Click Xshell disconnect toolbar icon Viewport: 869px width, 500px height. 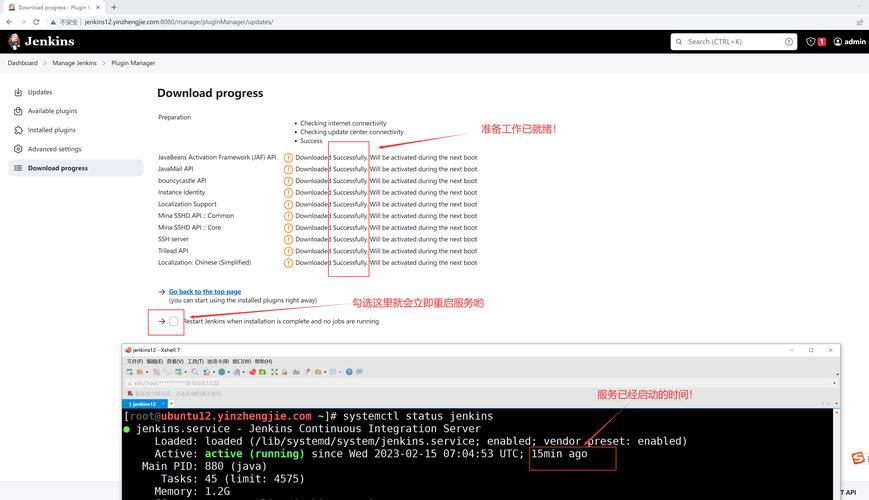(156, 372)
